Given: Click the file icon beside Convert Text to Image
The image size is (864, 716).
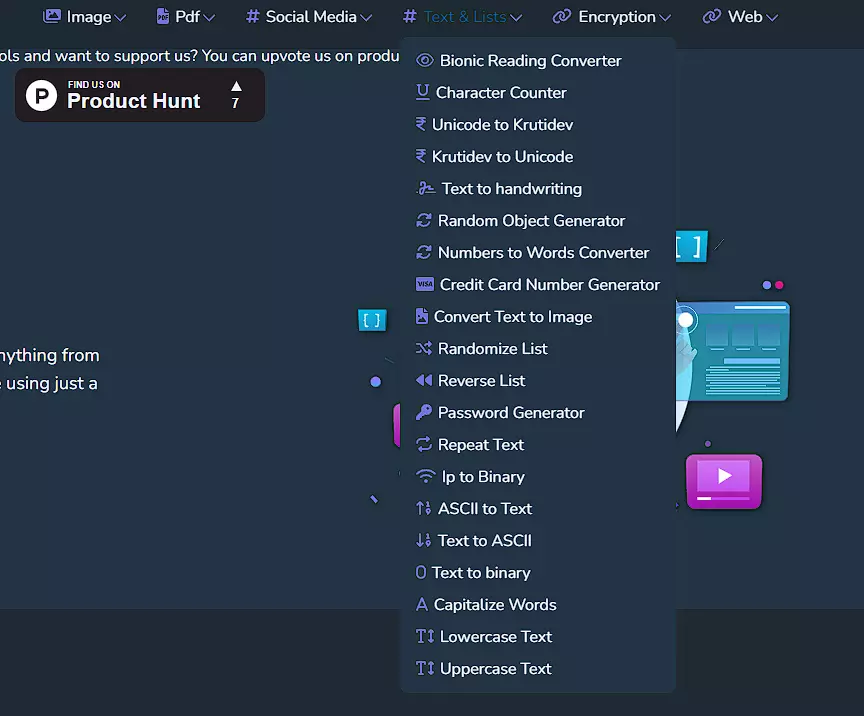Looking at the screenshot, I should tap(422, 317).
